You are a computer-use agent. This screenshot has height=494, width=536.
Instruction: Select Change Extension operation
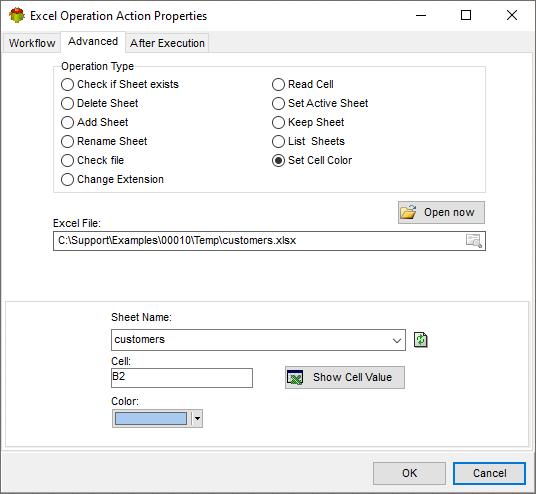coord(112,179)
